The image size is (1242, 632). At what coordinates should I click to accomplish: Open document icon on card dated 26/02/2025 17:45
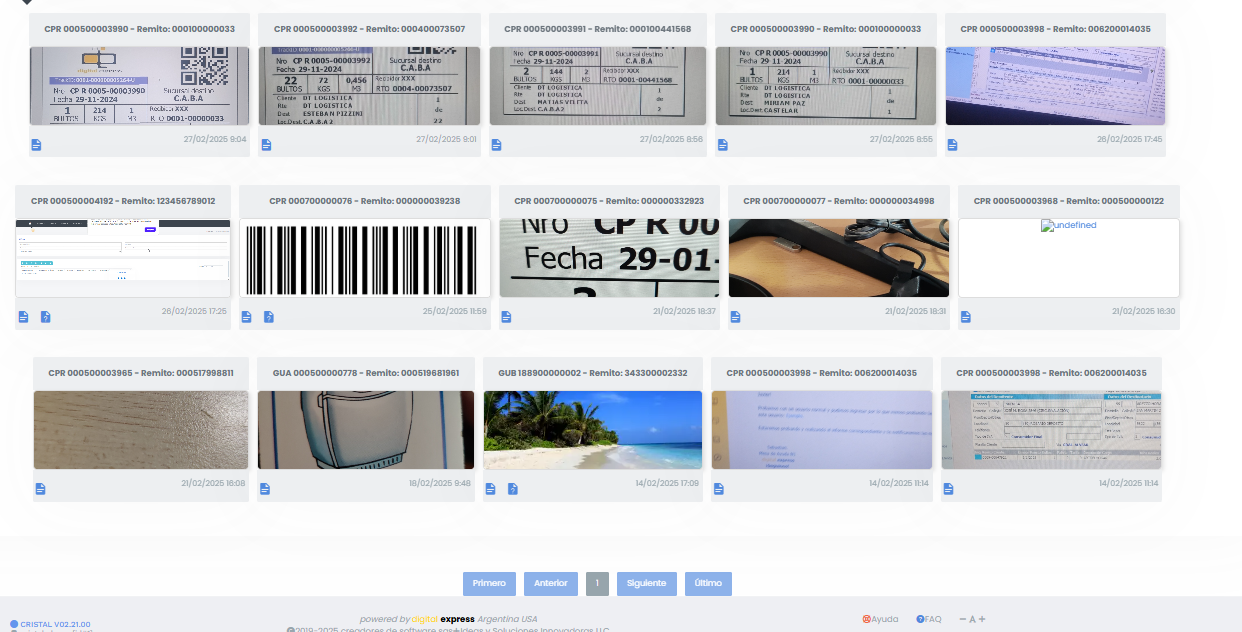point(952,145)
